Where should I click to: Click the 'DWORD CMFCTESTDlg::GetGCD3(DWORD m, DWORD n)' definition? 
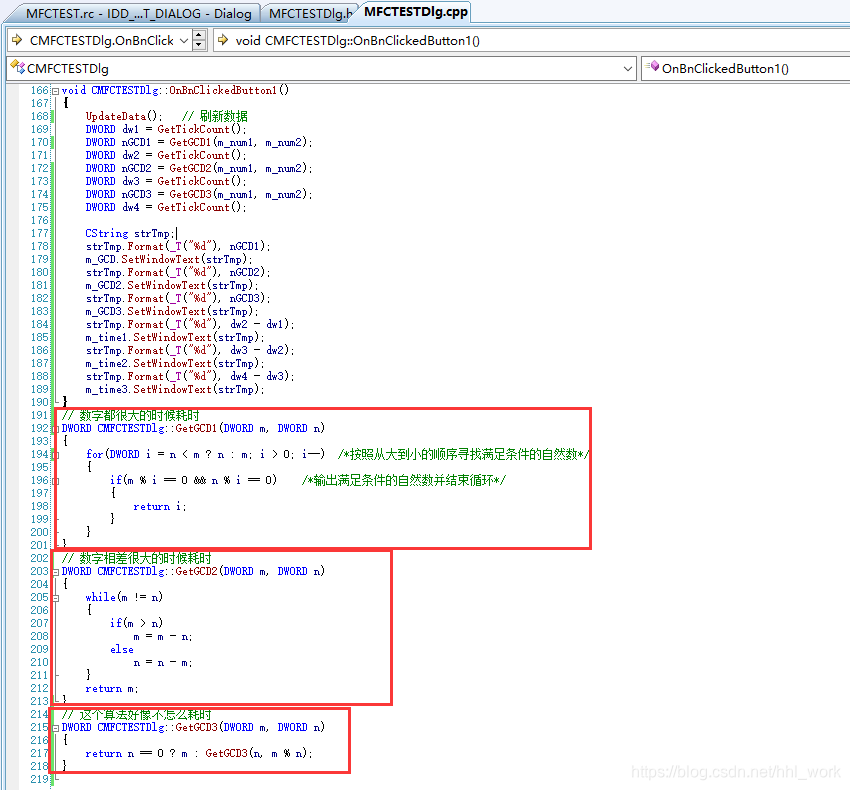193,728
